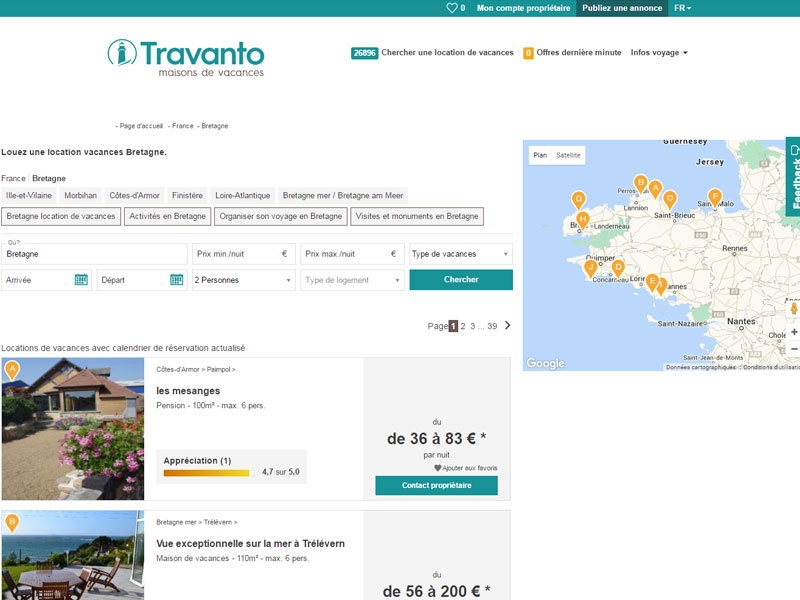
Task: Open les mesanges house photo
Action: pyautogui.click(x=73, y=429)
